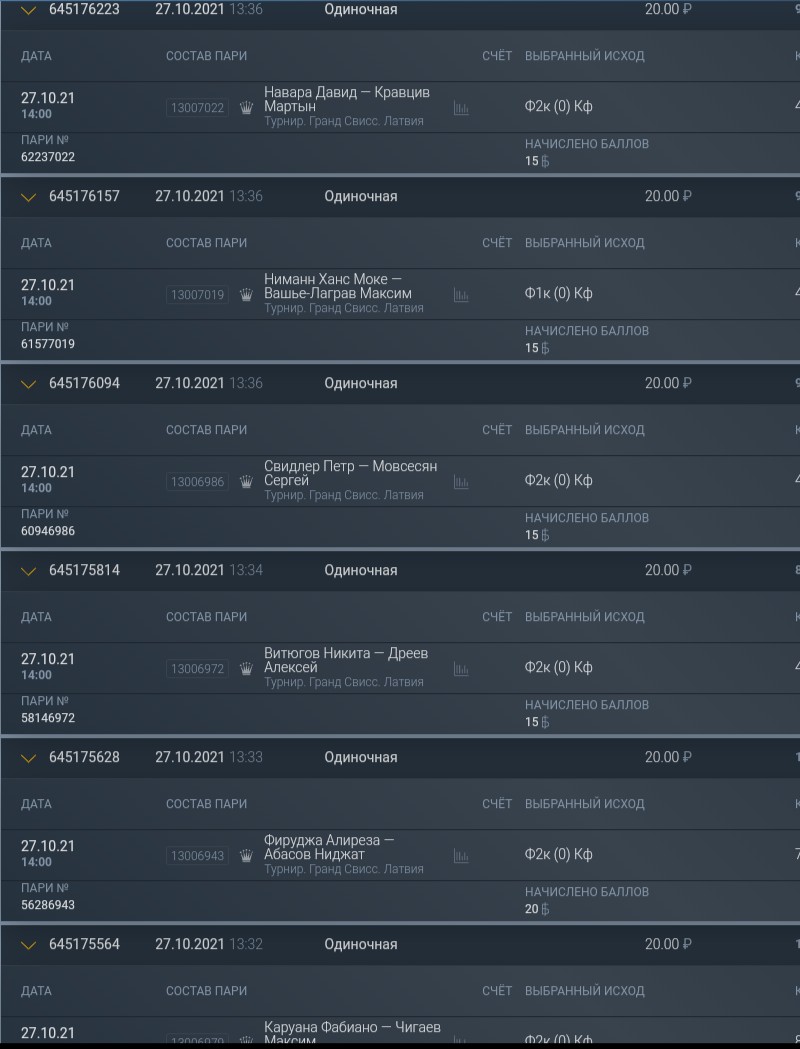Viewport: 800px width, 1049px height.
Task: Open statistics icon for Ниманн Ханс Моке match
Action: [x=461, y=295]
